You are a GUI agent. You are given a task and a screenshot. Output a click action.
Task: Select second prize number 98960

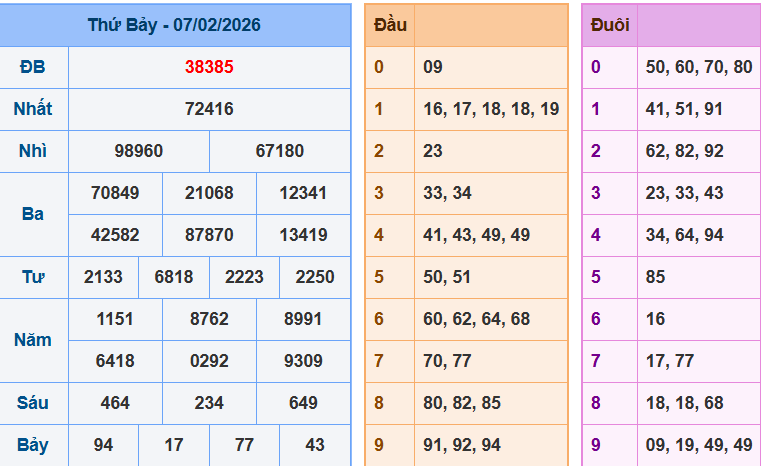point(139,151)
